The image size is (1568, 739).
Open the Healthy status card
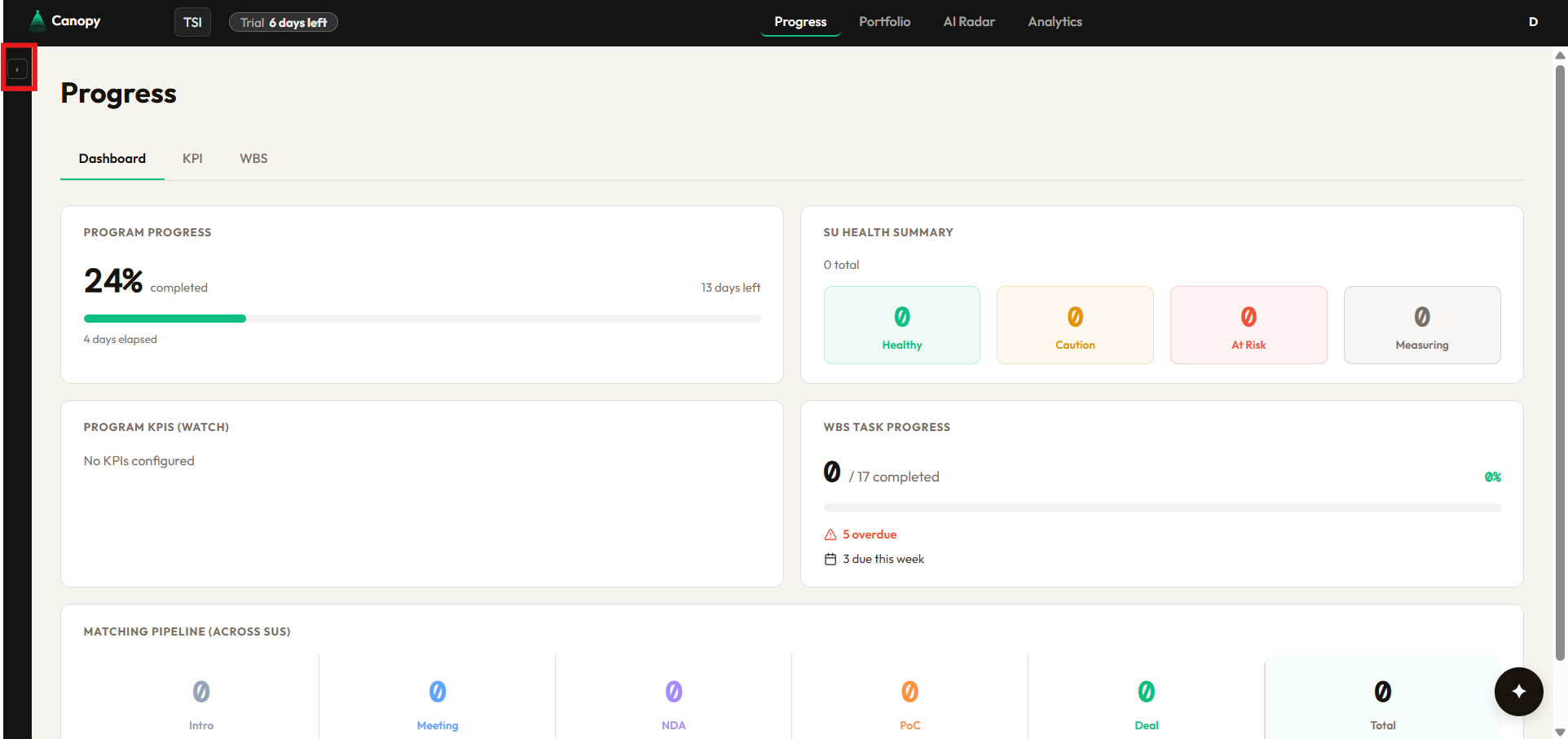tap(902, 325)
